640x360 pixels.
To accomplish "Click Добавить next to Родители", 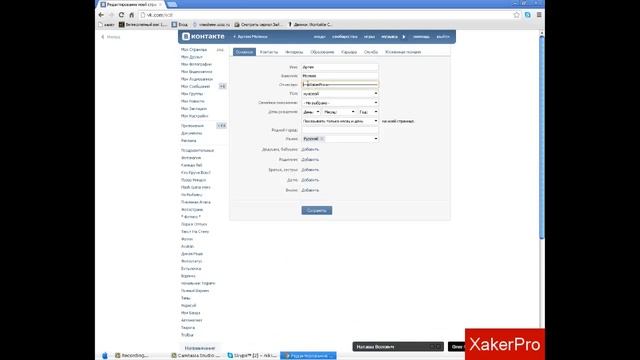I will point(310,160).
